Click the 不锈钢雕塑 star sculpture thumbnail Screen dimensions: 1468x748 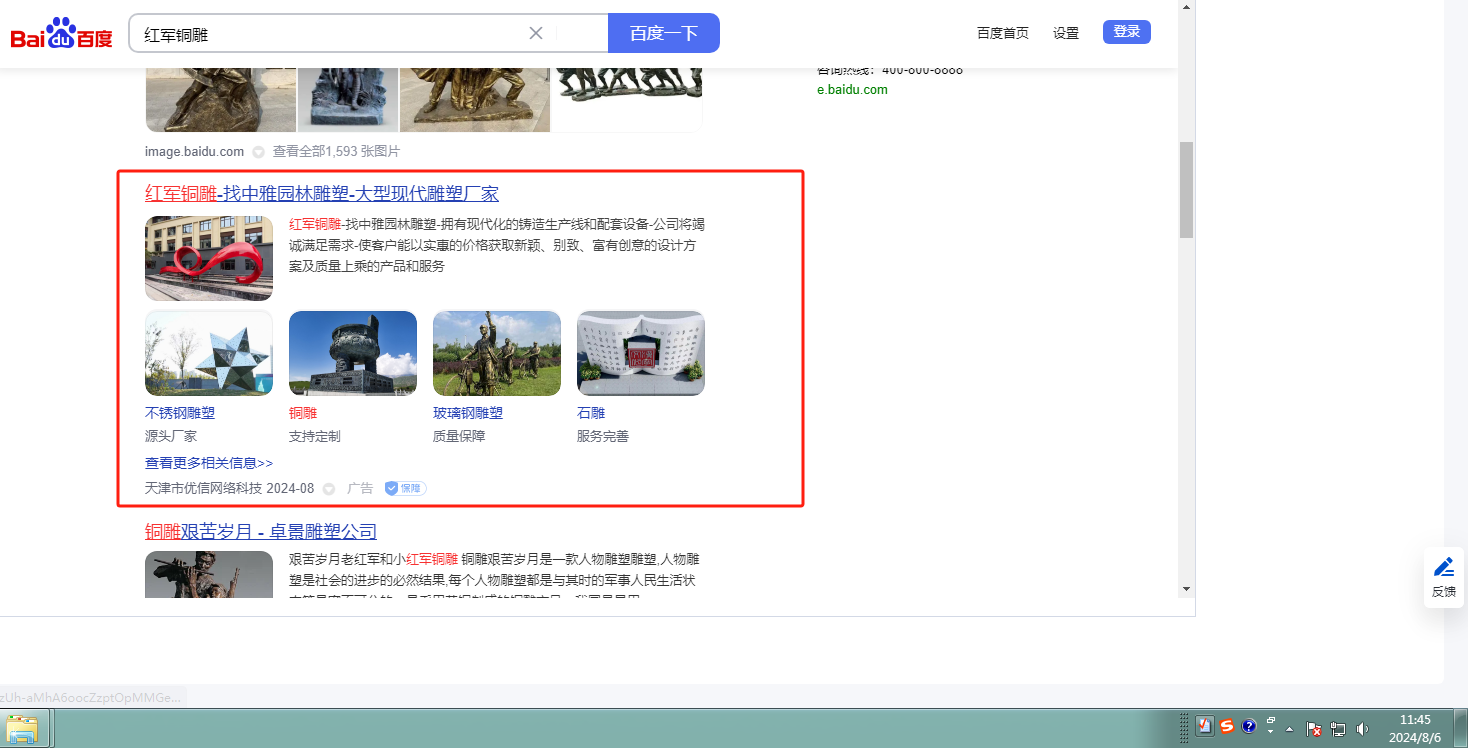209,353
